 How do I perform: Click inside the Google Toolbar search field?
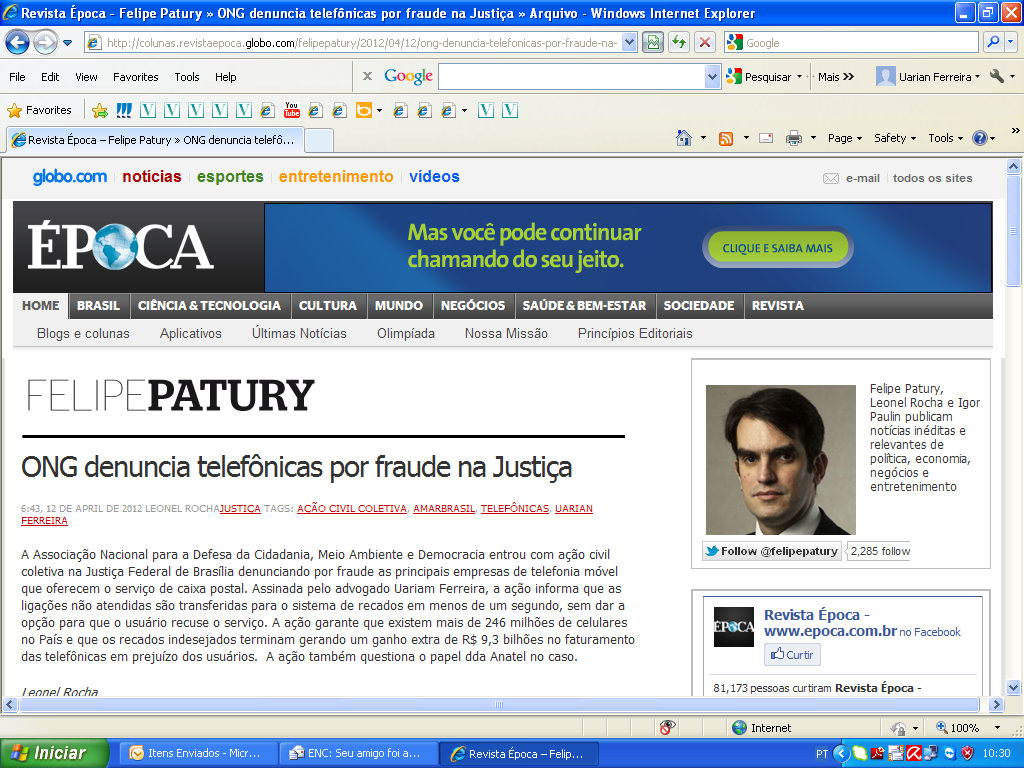pos(572,77)
